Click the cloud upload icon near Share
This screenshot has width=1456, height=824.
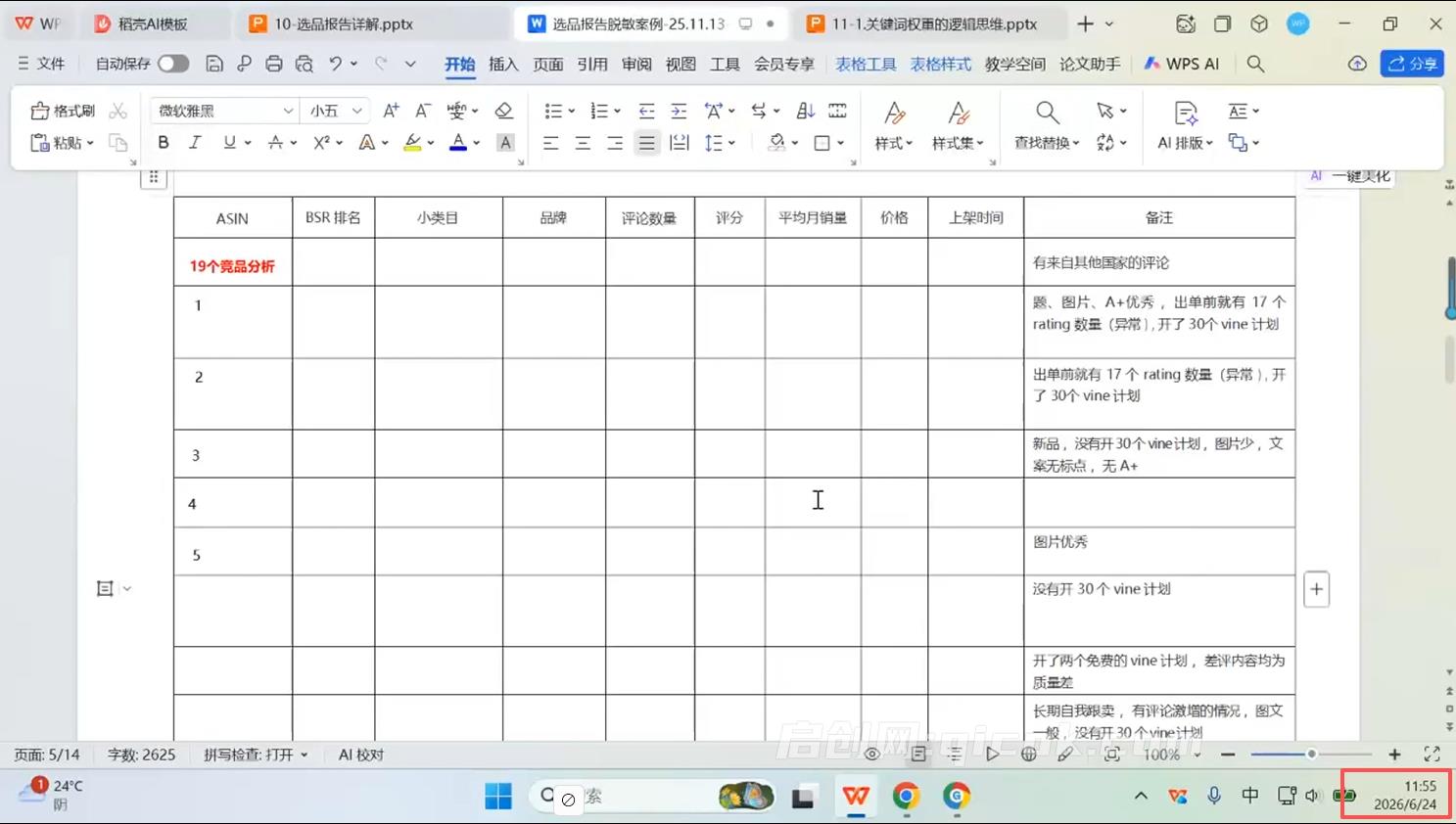tap(1357, 64)
